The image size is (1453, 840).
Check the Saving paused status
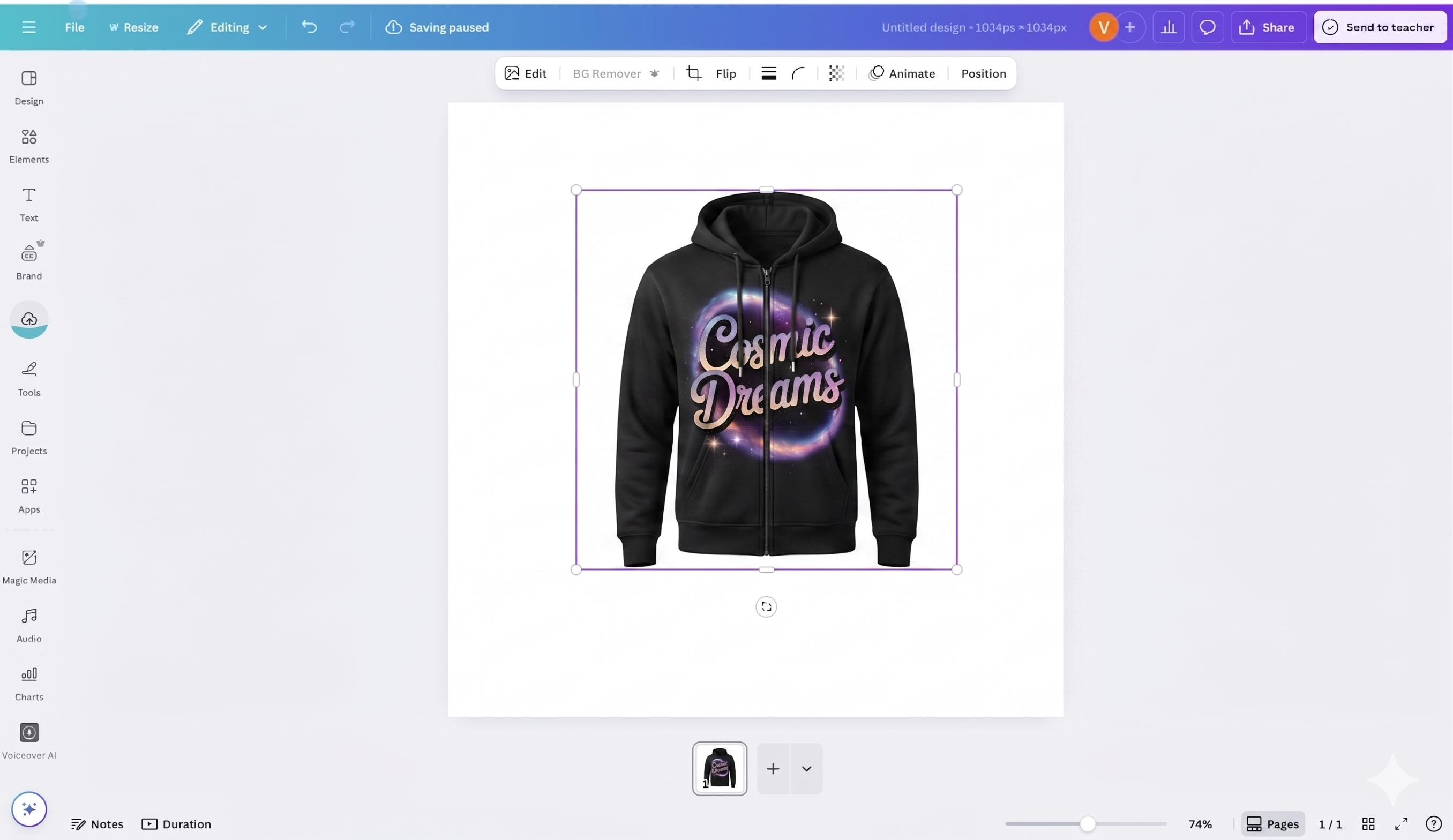point(437,27)
